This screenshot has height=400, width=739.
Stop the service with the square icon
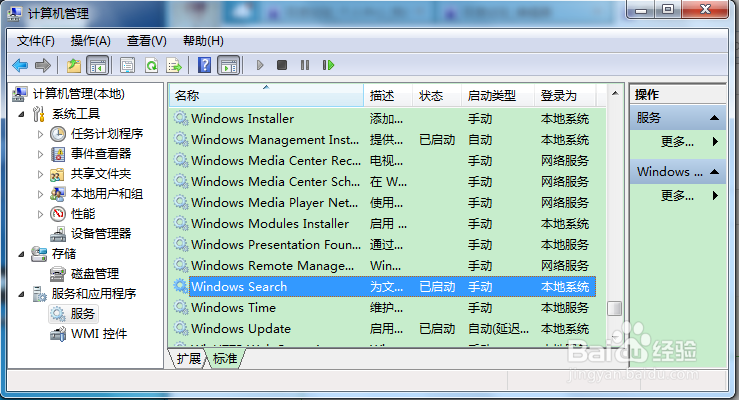pyautogui.click(x=282, y=65)
